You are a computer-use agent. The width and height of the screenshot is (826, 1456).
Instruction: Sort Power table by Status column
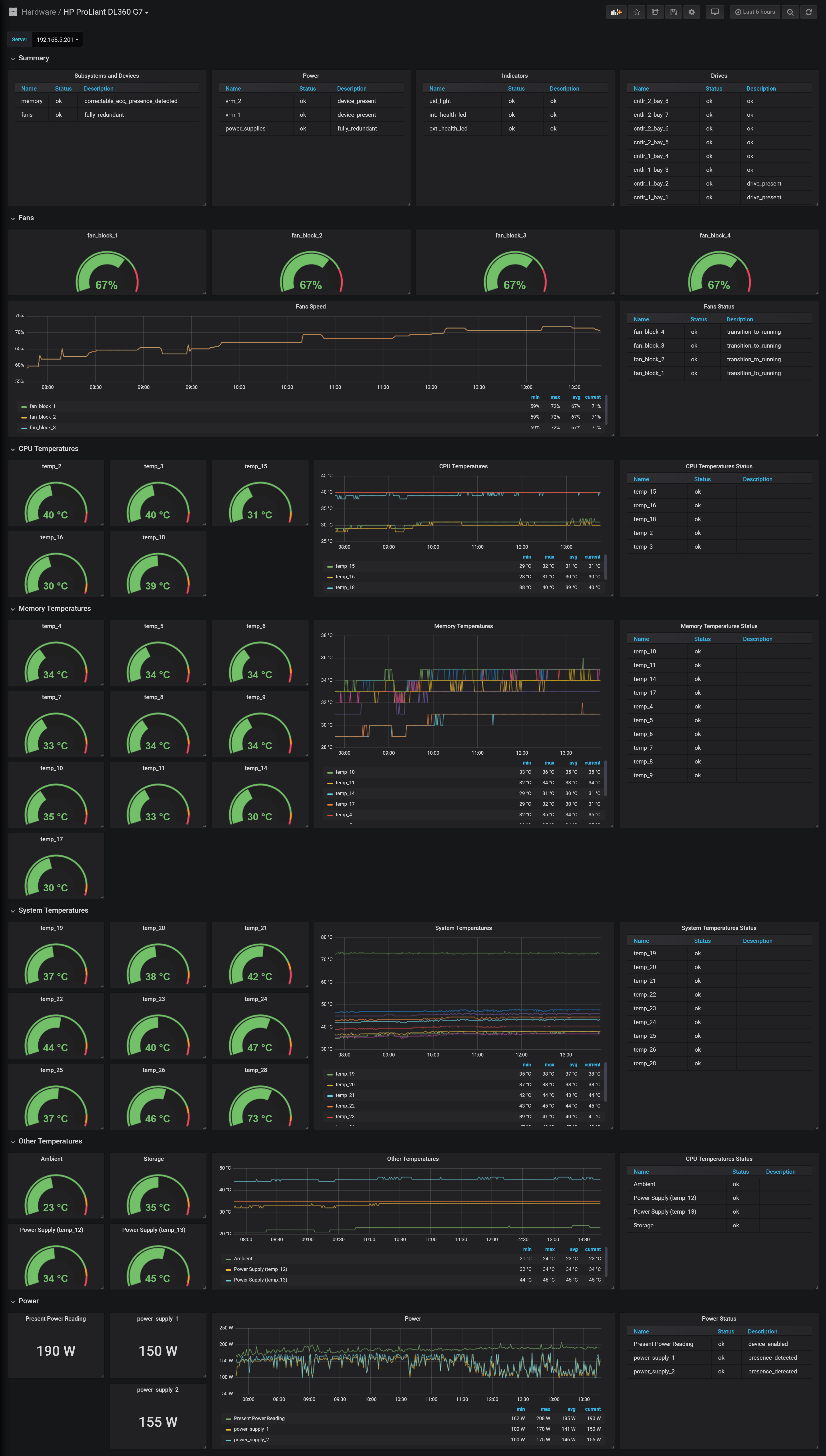tap(308, 89)
